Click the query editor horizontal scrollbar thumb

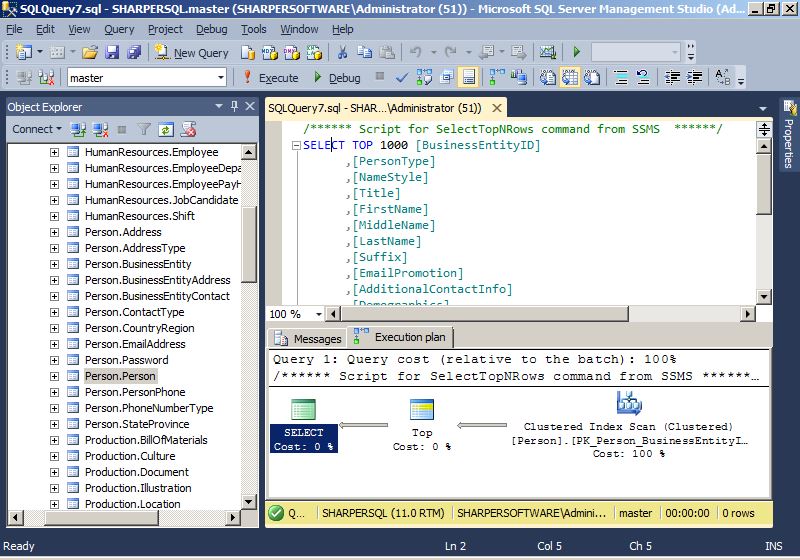click(x=484, y=314)
